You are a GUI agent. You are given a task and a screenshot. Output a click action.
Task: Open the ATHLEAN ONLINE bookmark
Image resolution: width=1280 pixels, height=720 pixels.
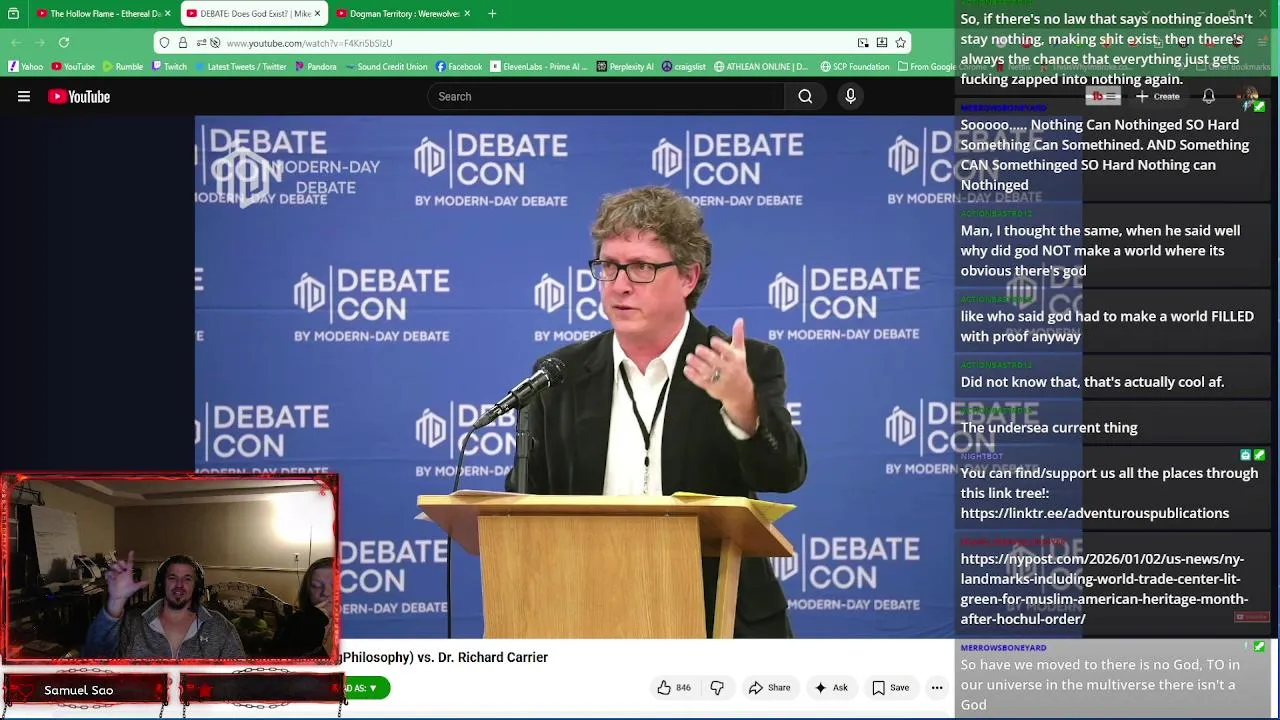(x=761, y=67)
